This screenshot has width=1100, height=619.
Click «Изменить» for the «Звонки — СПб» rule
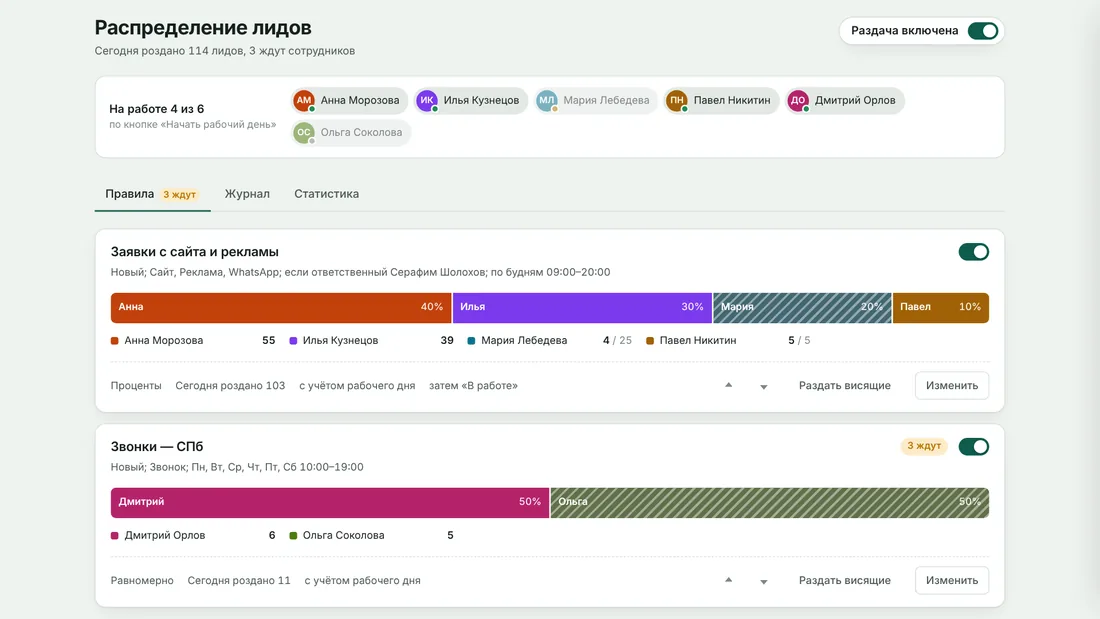pyautogui.click(x=951, y=580)
